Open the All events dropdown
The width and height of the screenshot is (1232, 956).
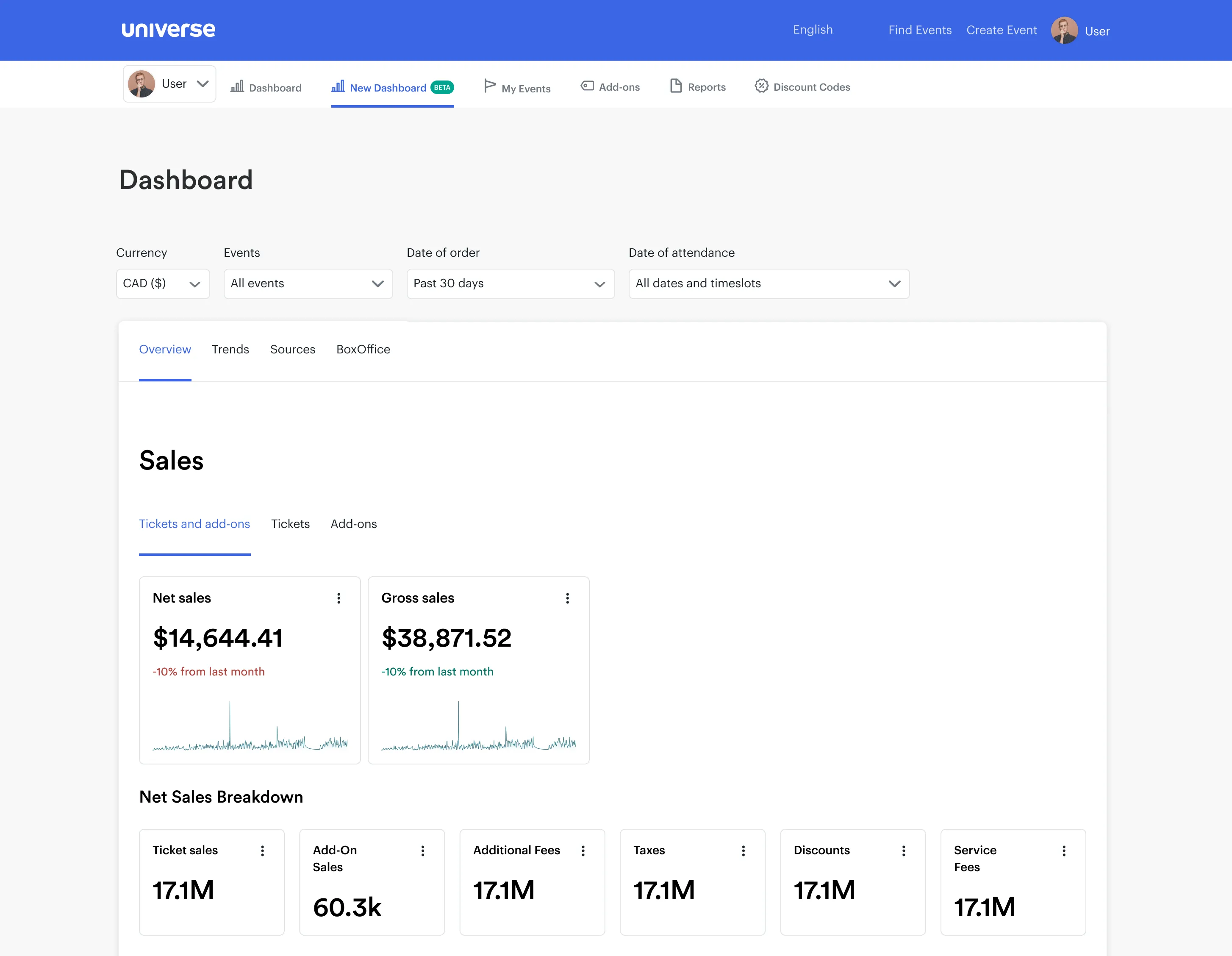[x=308, y=284]
